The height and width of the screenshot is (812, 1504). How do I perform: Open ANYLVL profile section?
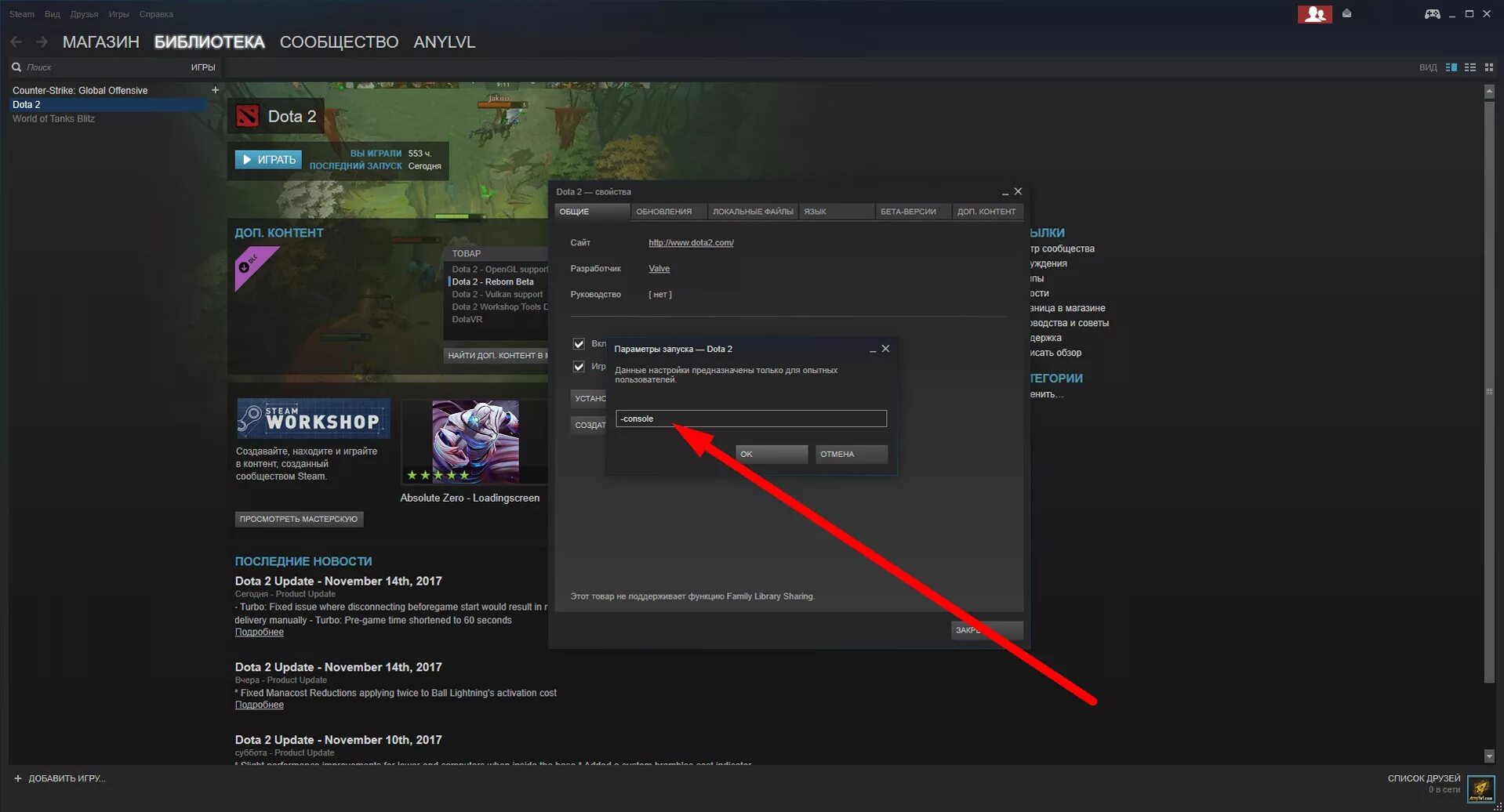tap(444, 42)
